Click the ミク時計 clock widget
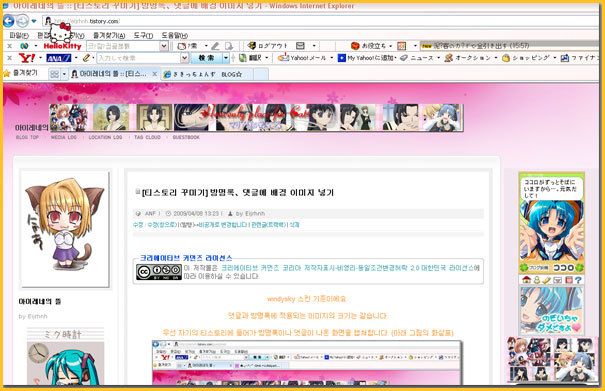 (x=65, y=356)
